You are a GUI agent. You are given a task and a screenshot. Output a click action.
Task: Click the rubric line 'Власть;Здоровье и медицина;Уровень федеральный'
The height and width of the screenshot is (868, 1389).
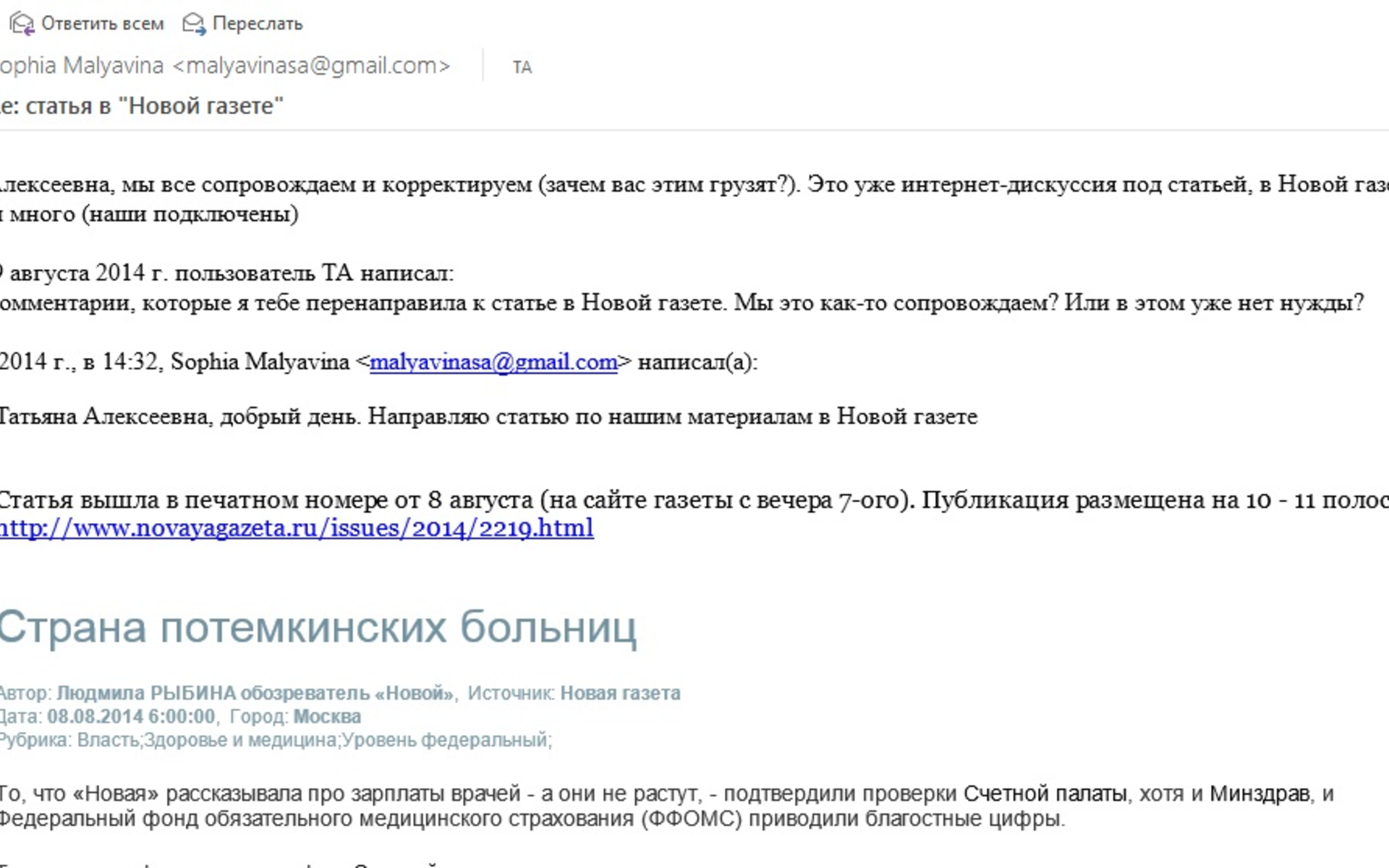tap(314, 741)
